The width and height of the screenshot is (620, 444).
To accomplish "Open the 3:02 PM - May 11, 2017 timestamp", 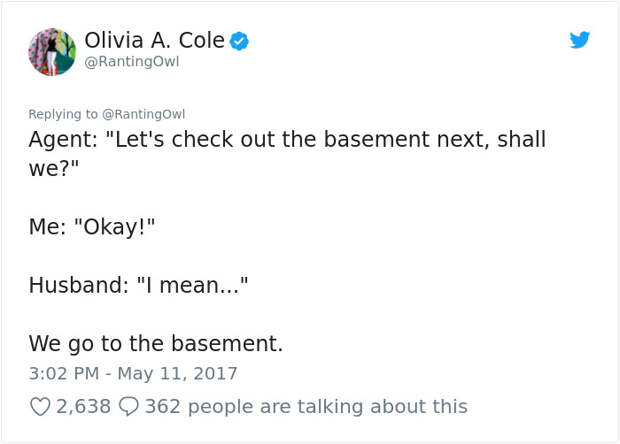I will [x=133, y=374].
